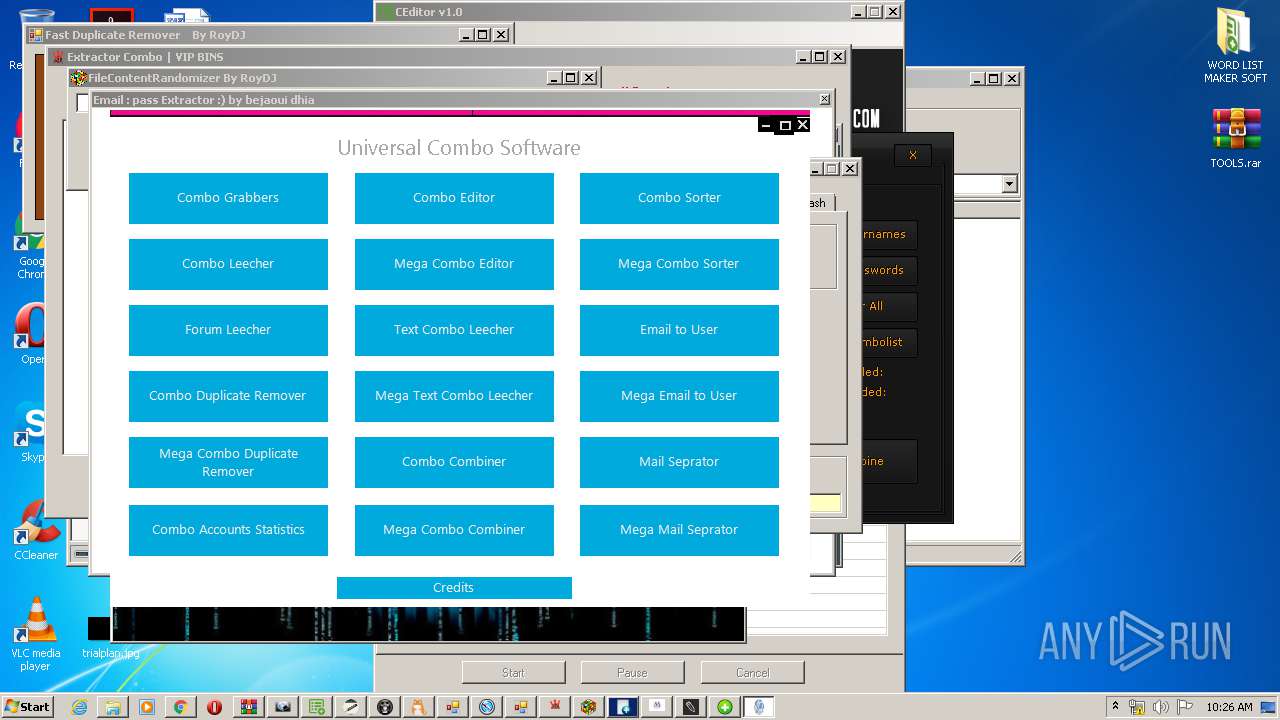Open the CCleaner desktop shortcut
Screen dimensions: 1280x720
35,530
